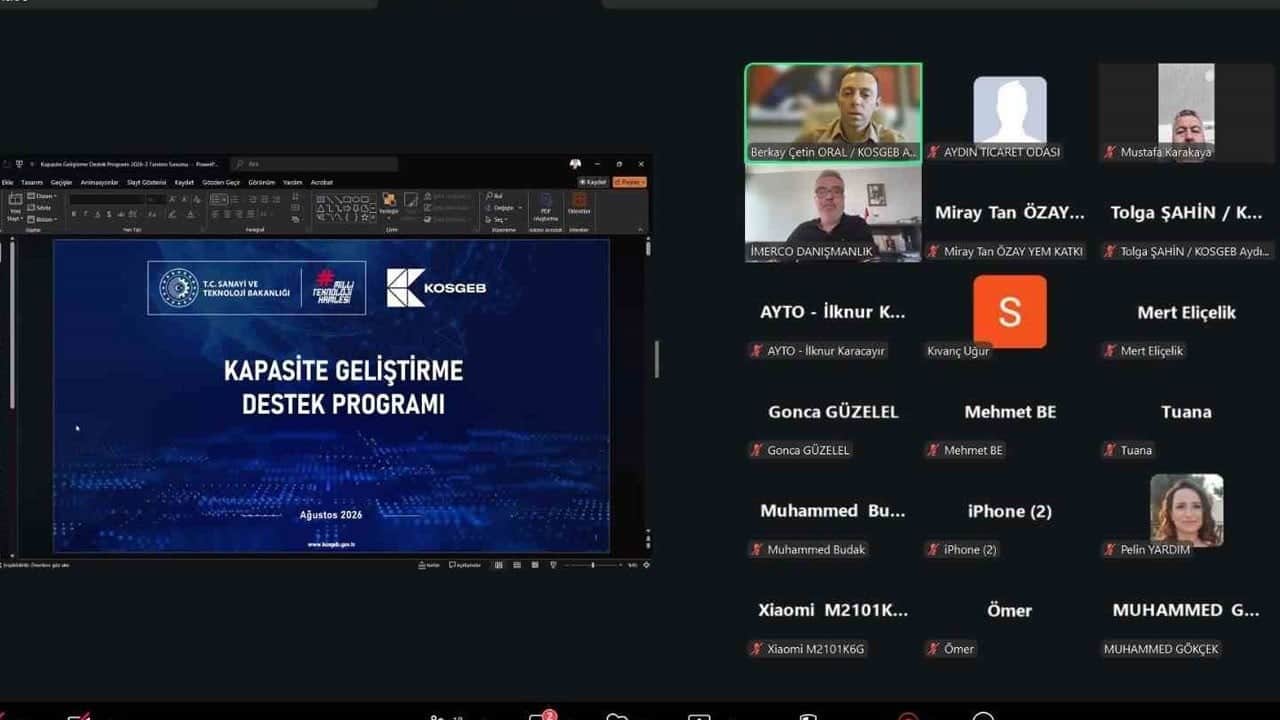
Task: Switch to Slide Sorter view
Action: point(518,565)
